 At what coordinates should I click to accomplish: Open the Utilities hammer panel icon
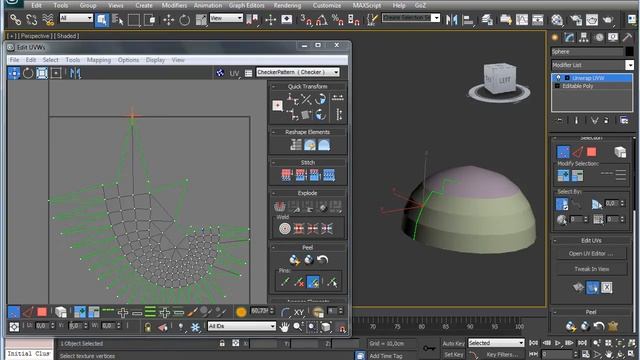627,38
